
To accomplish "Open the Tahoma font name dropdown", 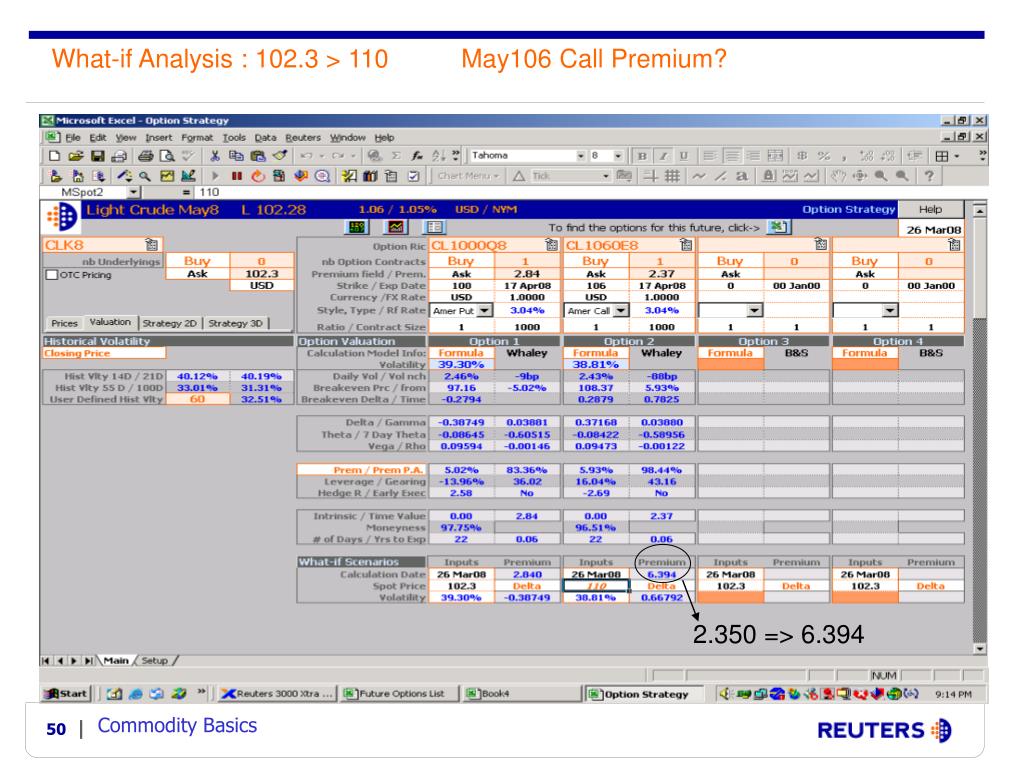I will click(580, 156).
